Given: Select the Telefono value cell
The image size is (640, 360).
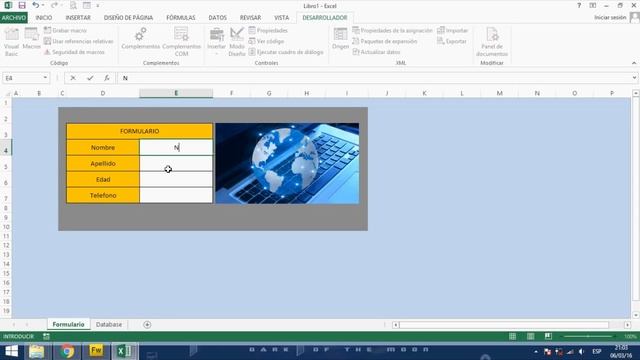Looking at the screenshot, I should (176, 195).
